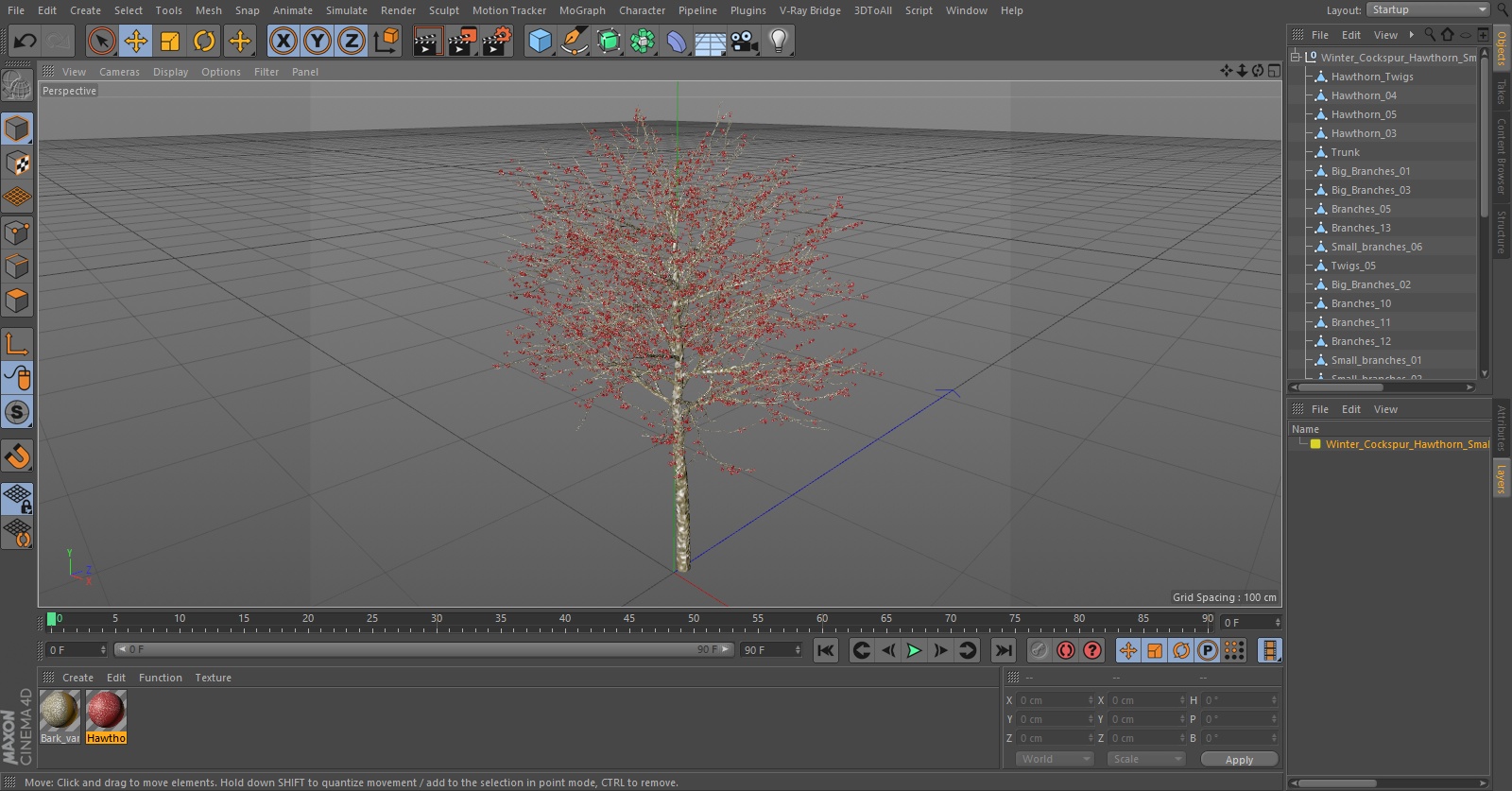Screen dimensions: 1512x791
Task: Toggle Enable Snap magnet icon
Action: click(x=17, y=456)
